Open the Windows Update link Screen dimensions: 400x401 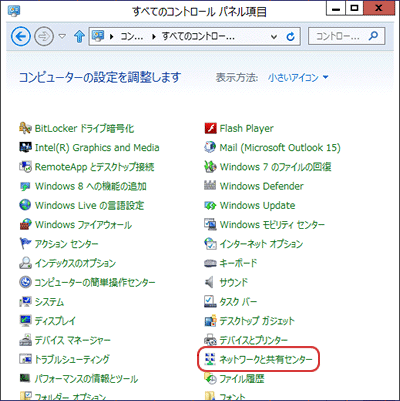pyautogui.click(x=257, y=205)
